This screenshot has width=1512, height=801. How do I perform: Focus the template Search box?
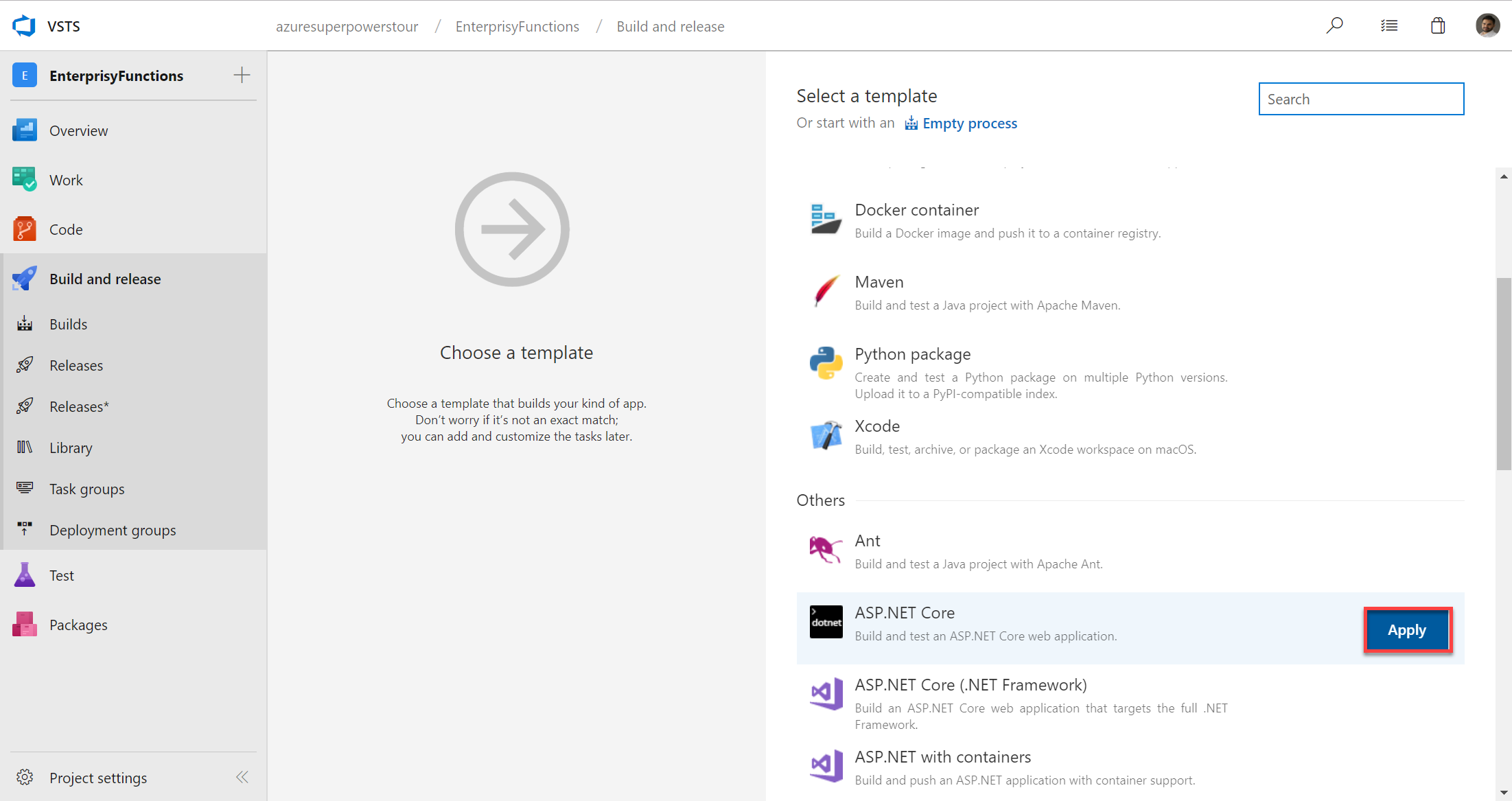click(x=1361, y=99)
